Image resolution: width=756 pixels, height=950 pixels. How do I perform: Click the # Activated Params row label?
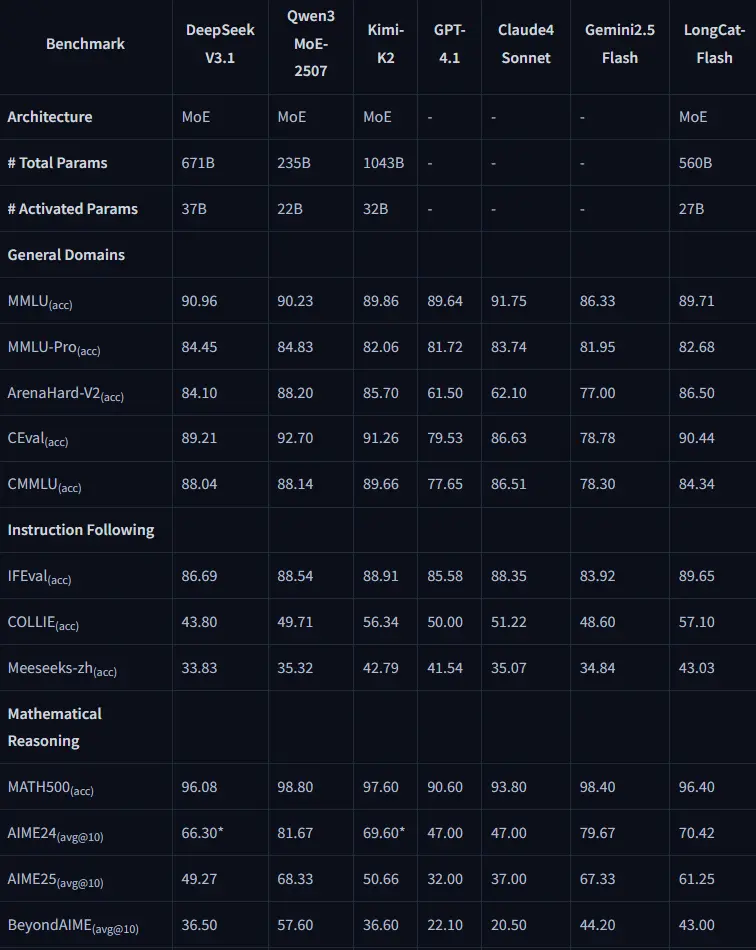72,209
